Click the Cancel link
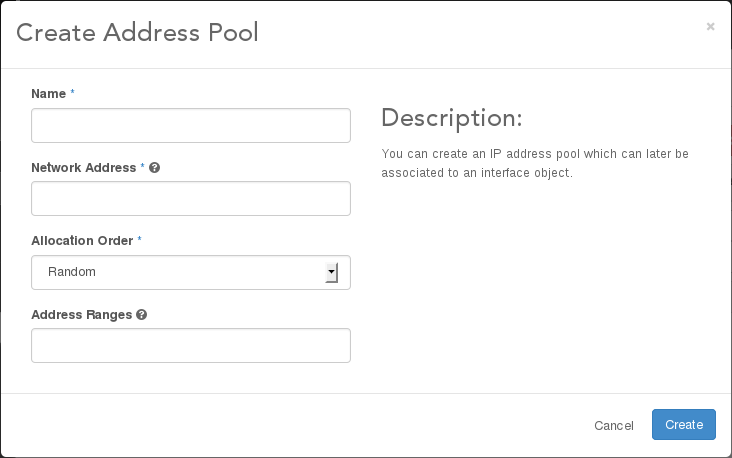The image size is (732, 458). point(613,425)
